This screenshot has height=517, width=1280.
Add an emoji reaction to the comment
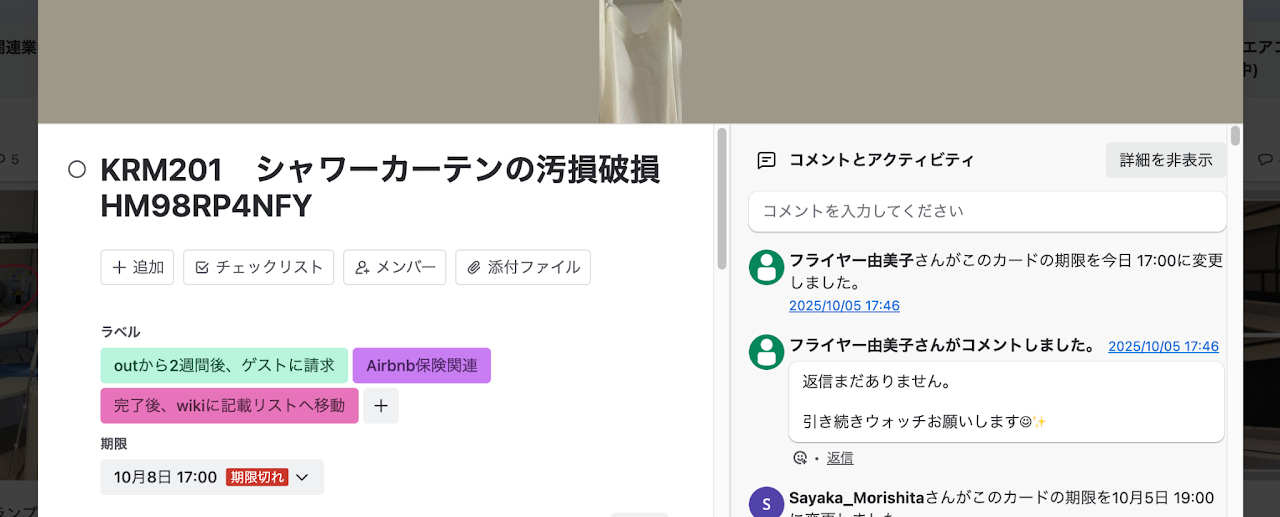pos(800,458)
